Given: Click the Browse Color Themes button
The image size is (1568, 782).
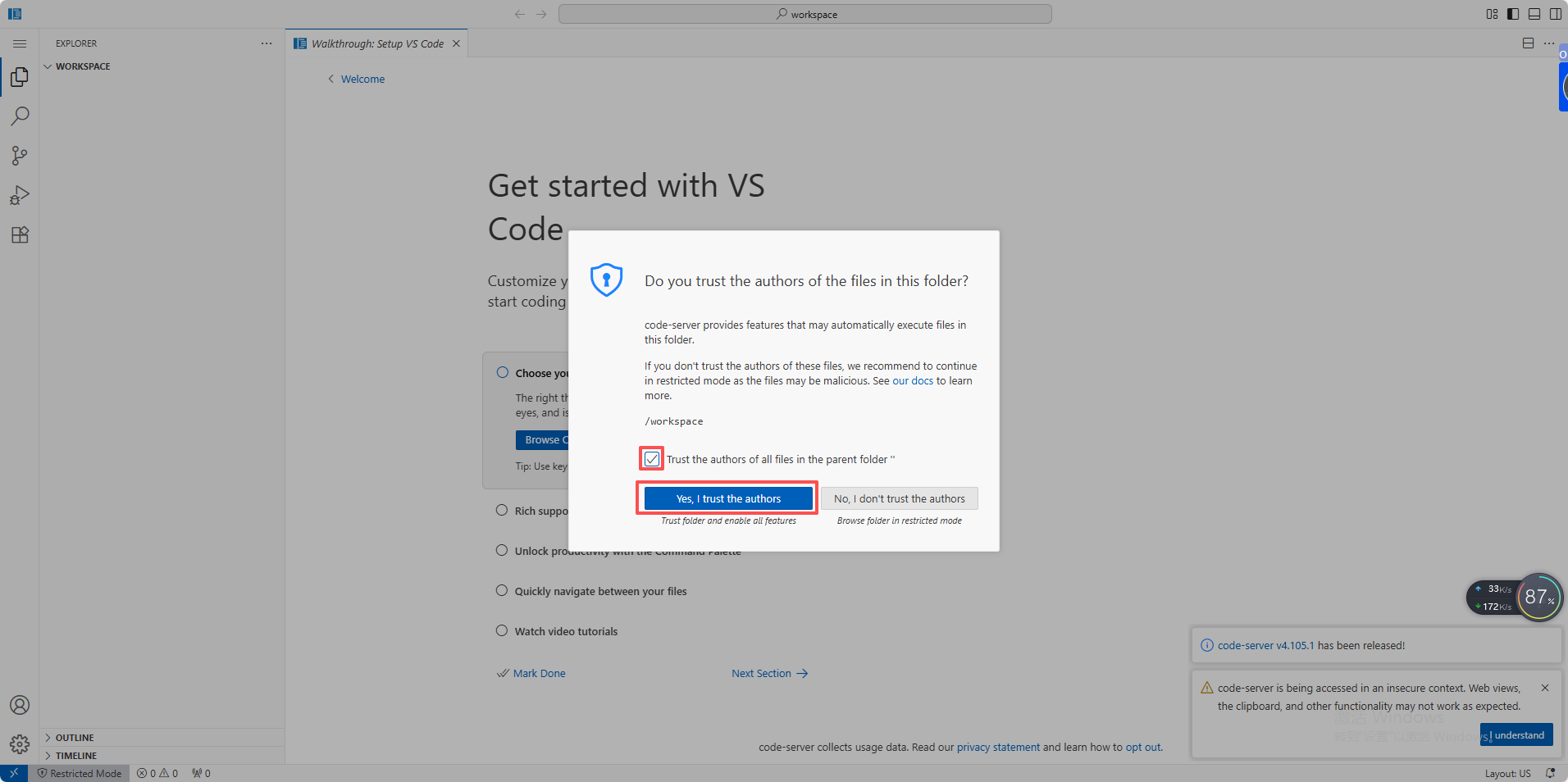Looking at the screenshot, I should (542, 440).
